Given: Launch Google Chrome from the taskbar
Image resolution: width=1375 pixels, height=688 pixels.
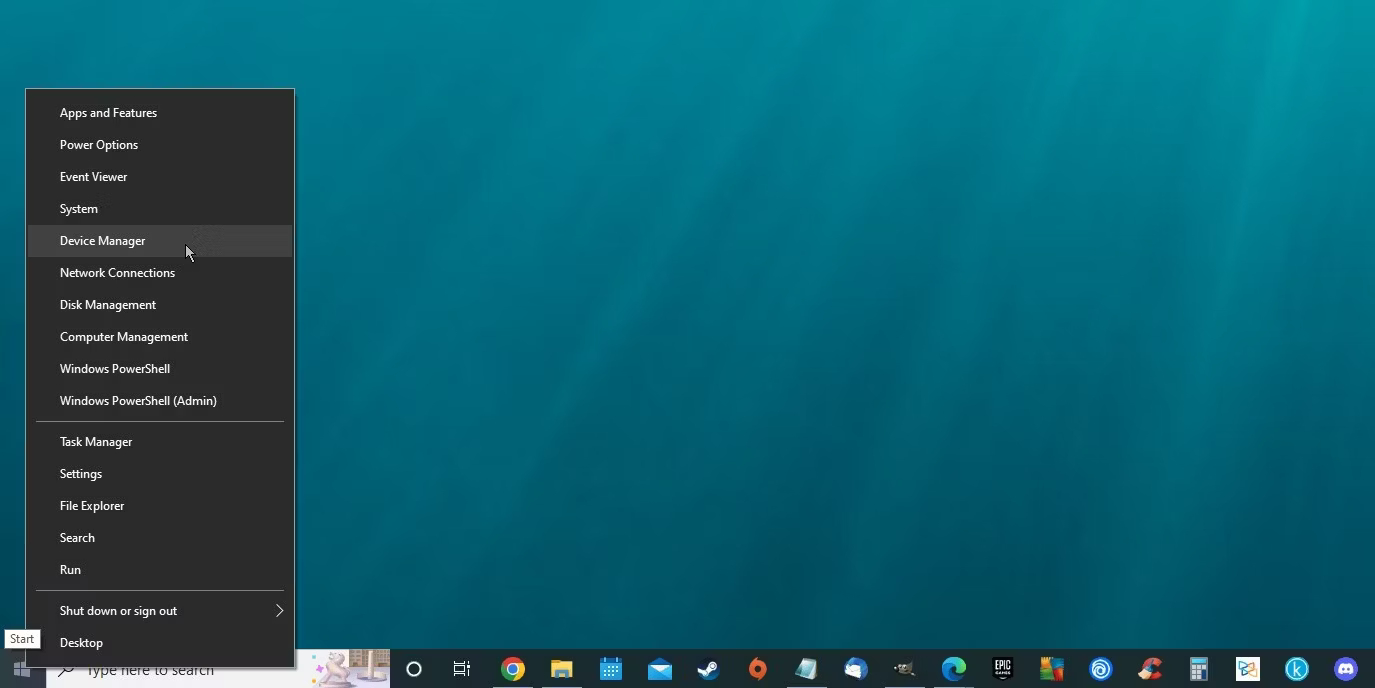Looking at the screenshot, I should pyautogui.click(x=513, y=669).
